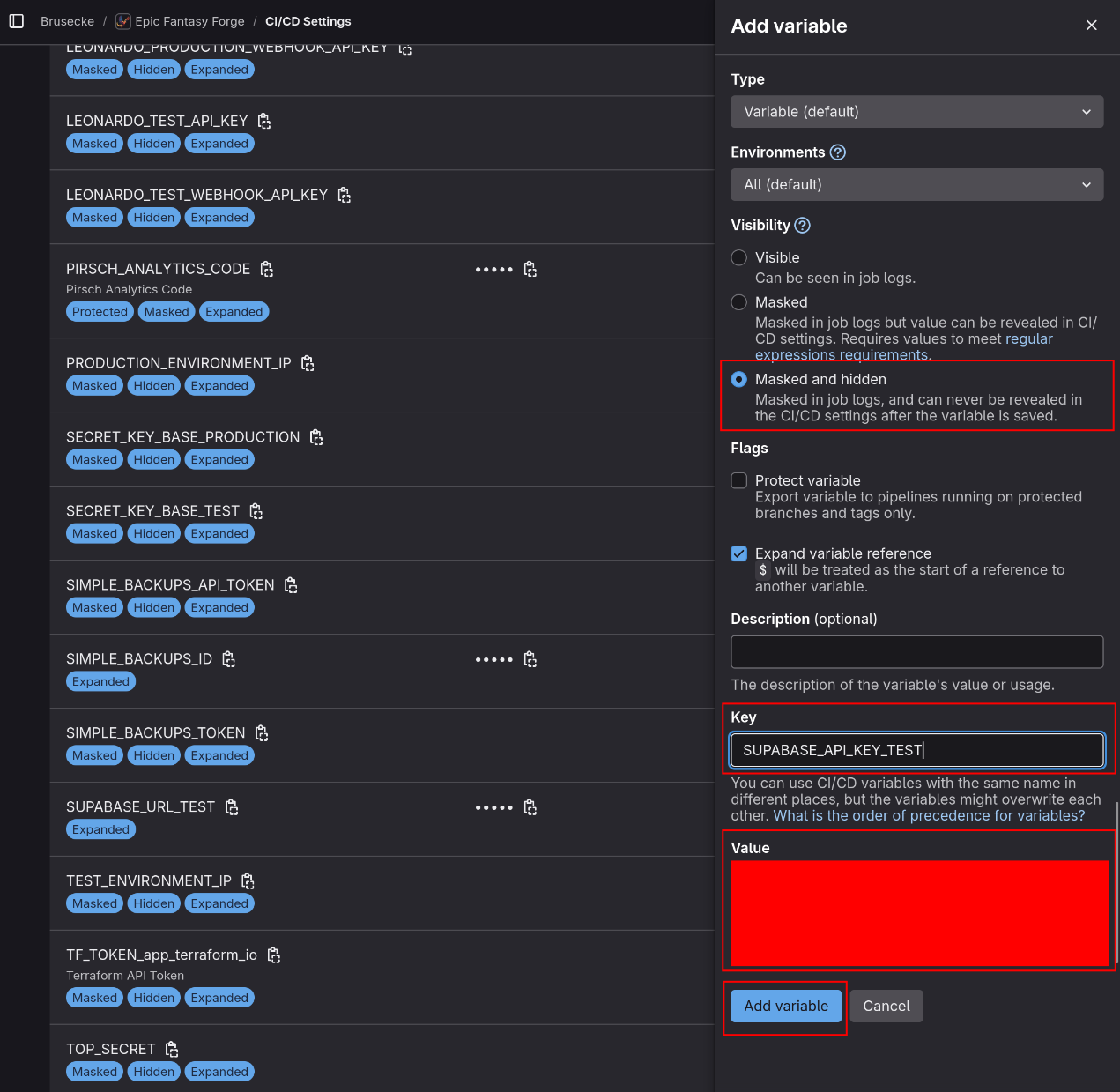Copy LEONARDO_TEST_API_KEY name to clipboard

pyautogui.click(x=263, y=121)
